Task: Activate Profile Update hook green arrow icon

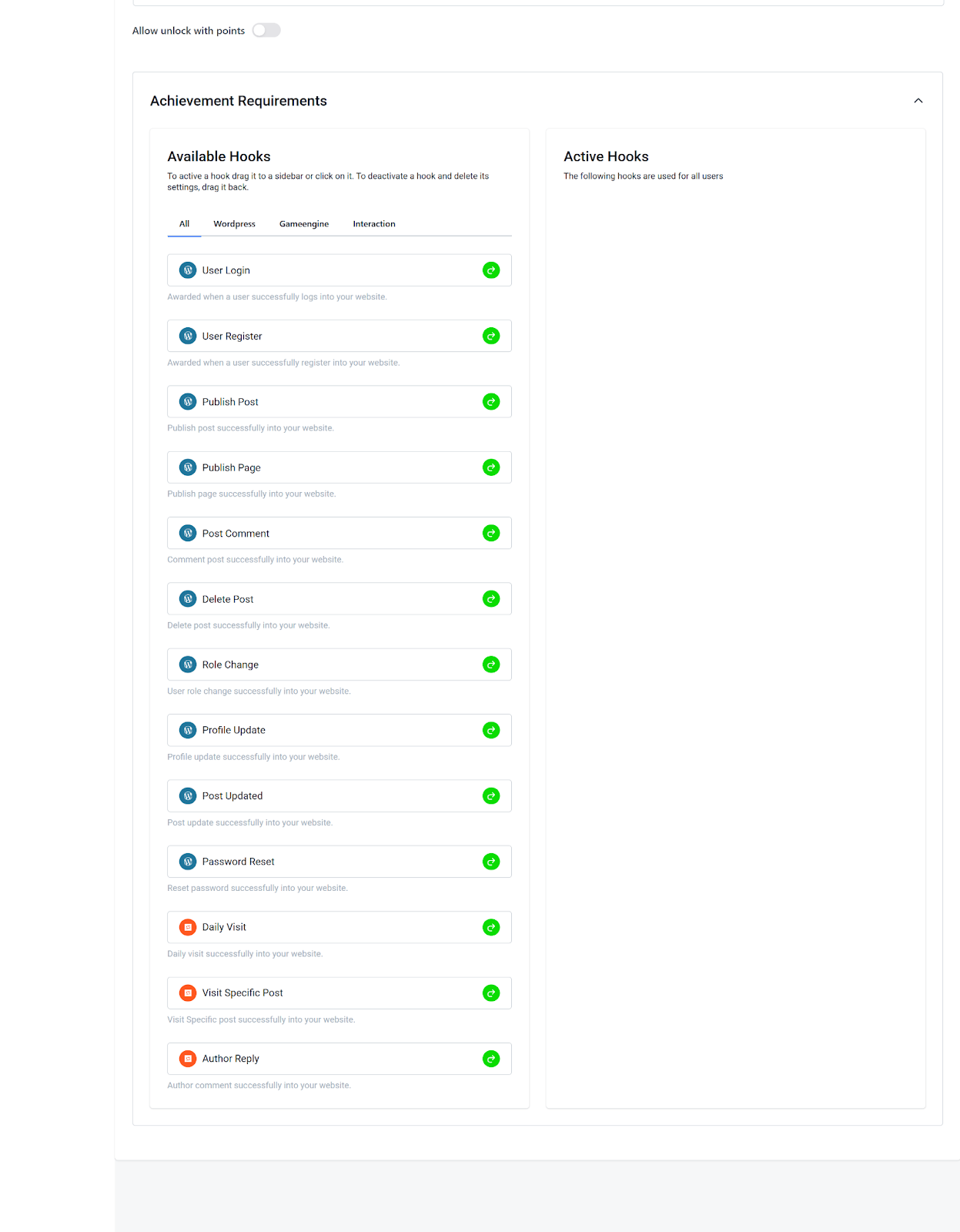Action: click(x=491, y=730)
